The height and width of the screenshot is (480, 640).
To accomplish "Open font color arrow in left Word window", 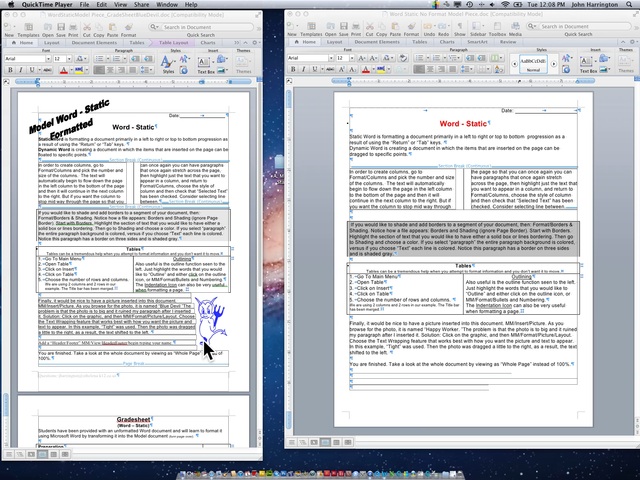I will click(71, 70).
